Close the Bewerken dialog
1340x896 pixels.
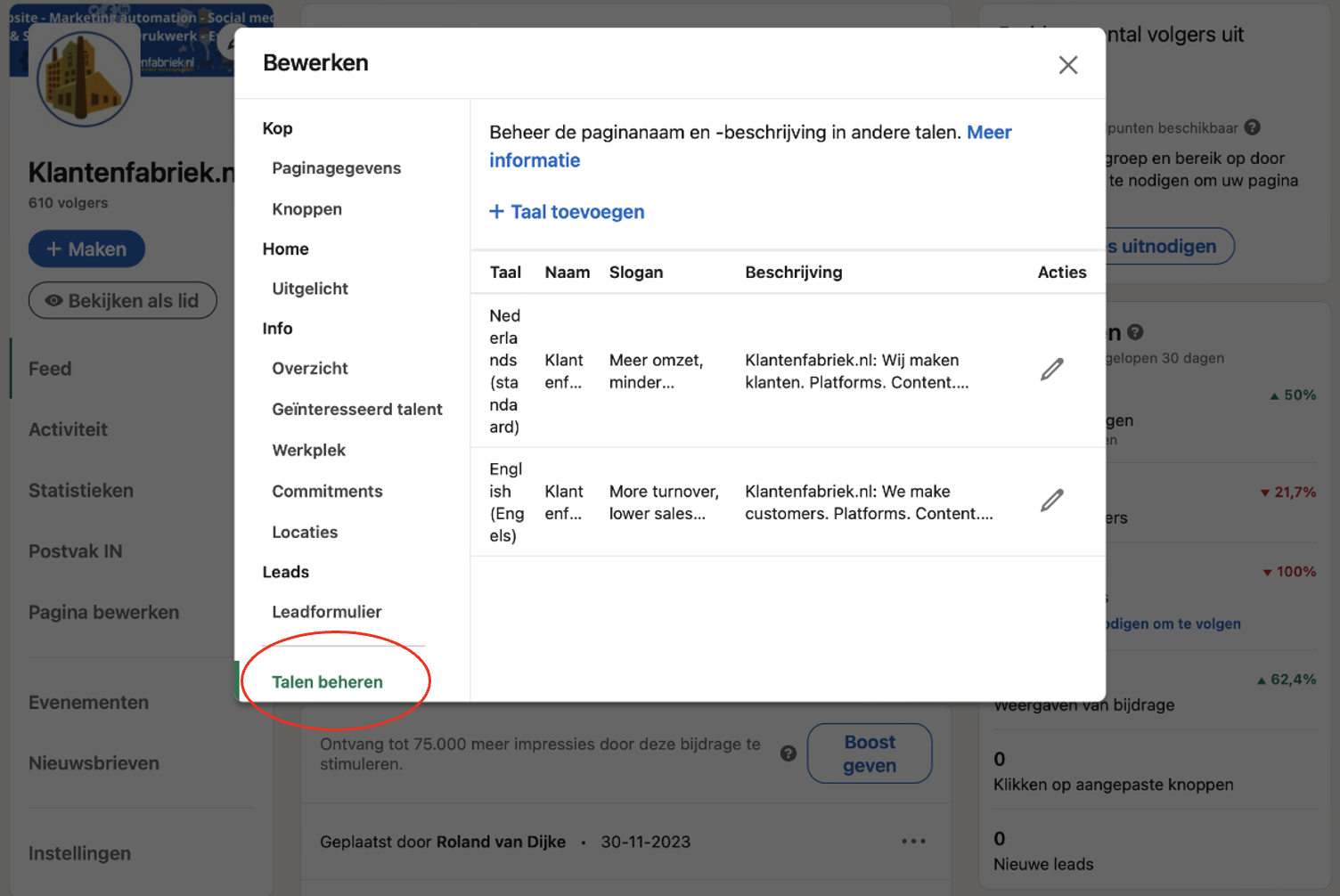pos(1067,65)
